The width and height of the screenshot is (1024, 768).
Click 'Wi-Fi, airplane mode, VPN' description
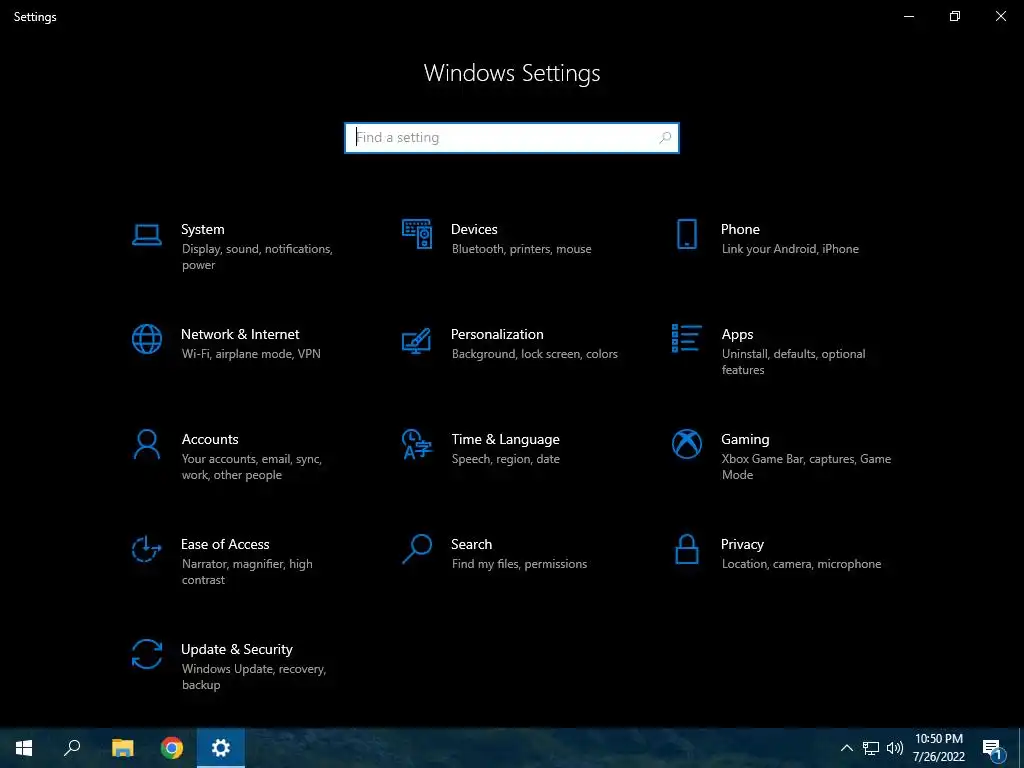click(251, 354)
